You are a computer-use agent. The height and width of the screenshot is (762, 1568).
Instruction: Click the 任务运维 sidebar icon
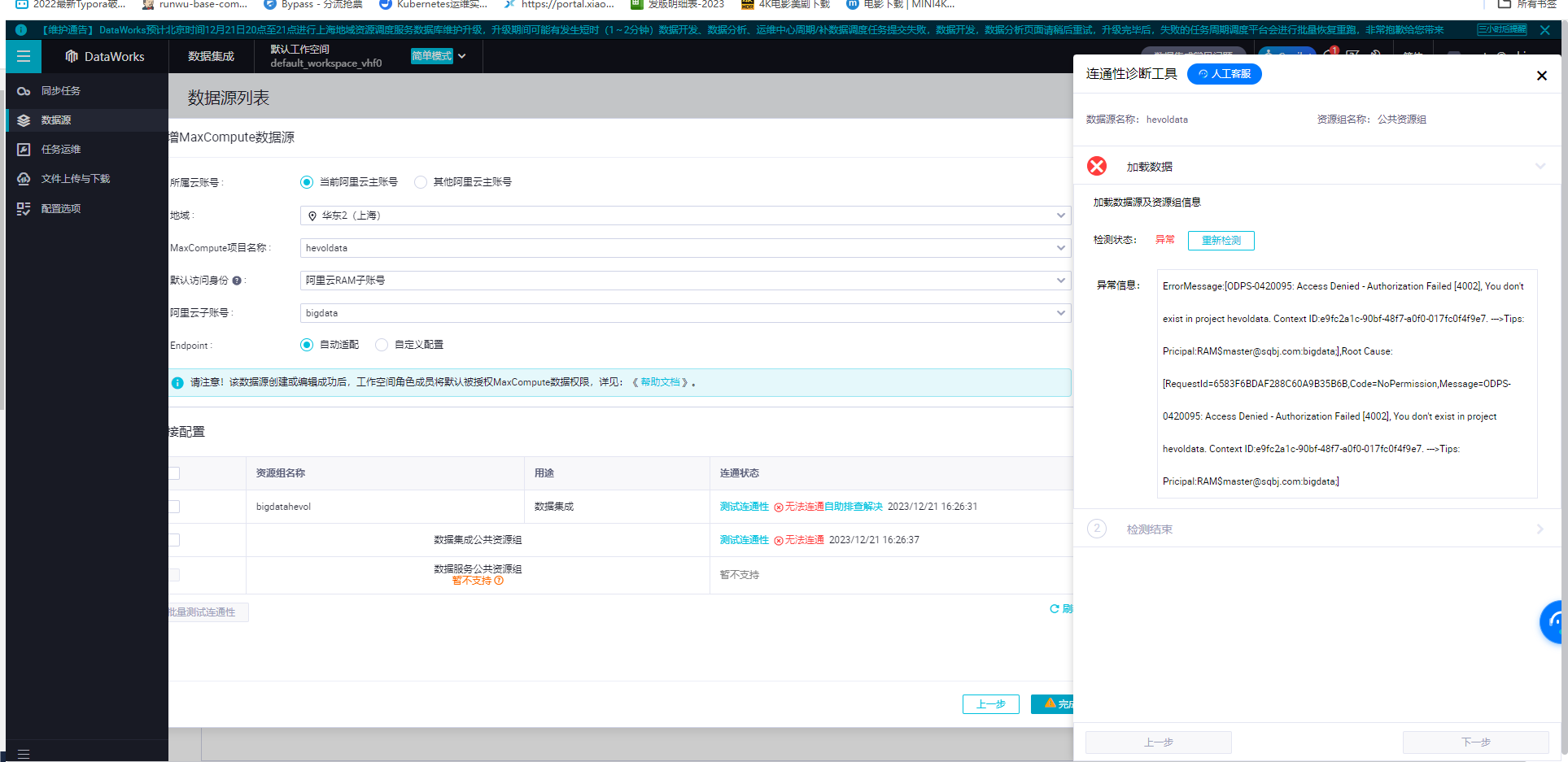click(24, 150)
